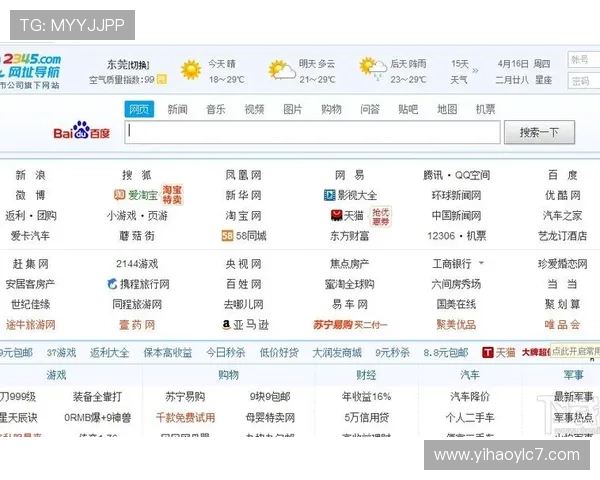The width and height of the screenshot is (600, 480).
Task: Click 大润发商城 in the promo bar
Action: coord(337,353)
